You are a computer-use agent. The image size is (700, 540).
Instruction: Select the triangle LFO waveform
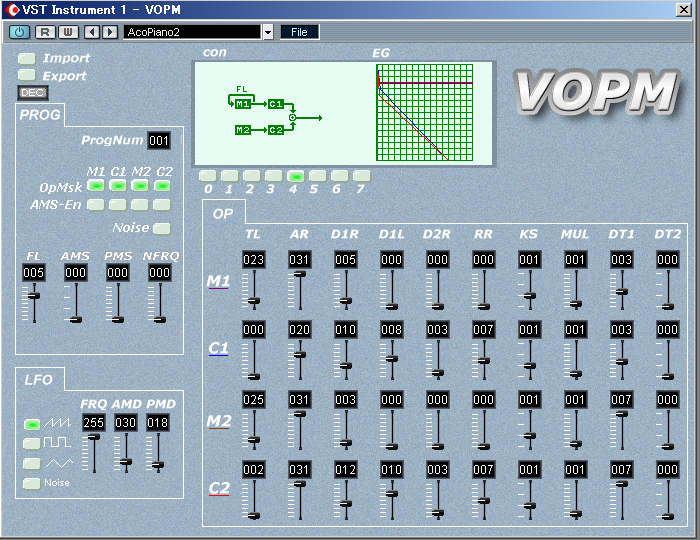(x=32, y=464)
